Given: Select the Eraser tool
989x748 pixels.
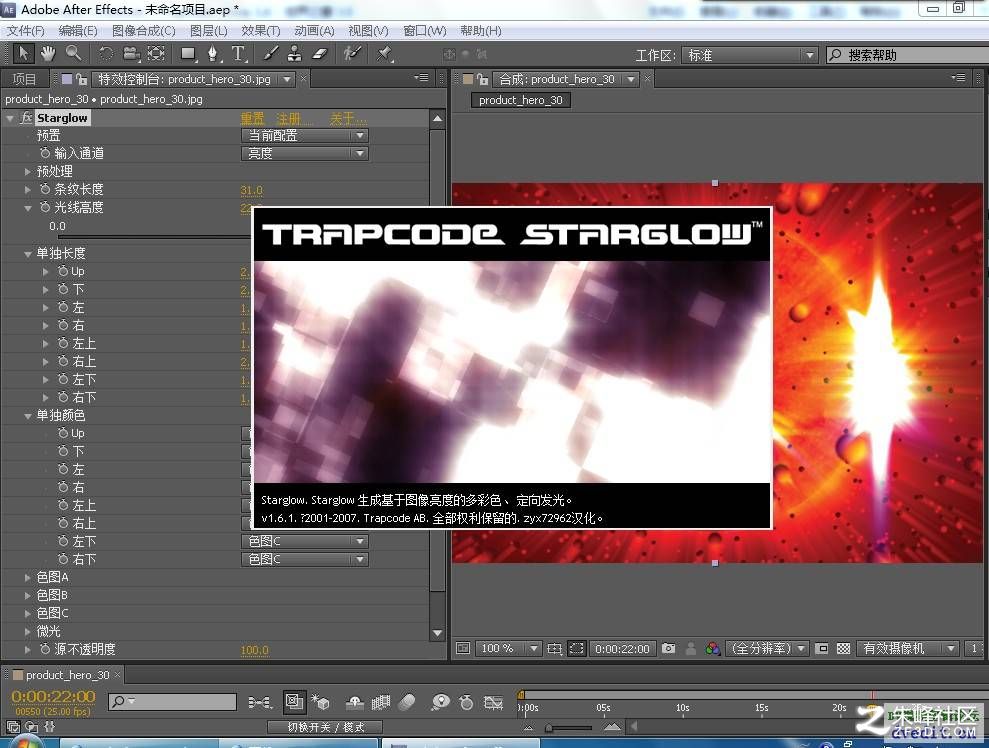Looking at the screenshot, I should (320, 54).
